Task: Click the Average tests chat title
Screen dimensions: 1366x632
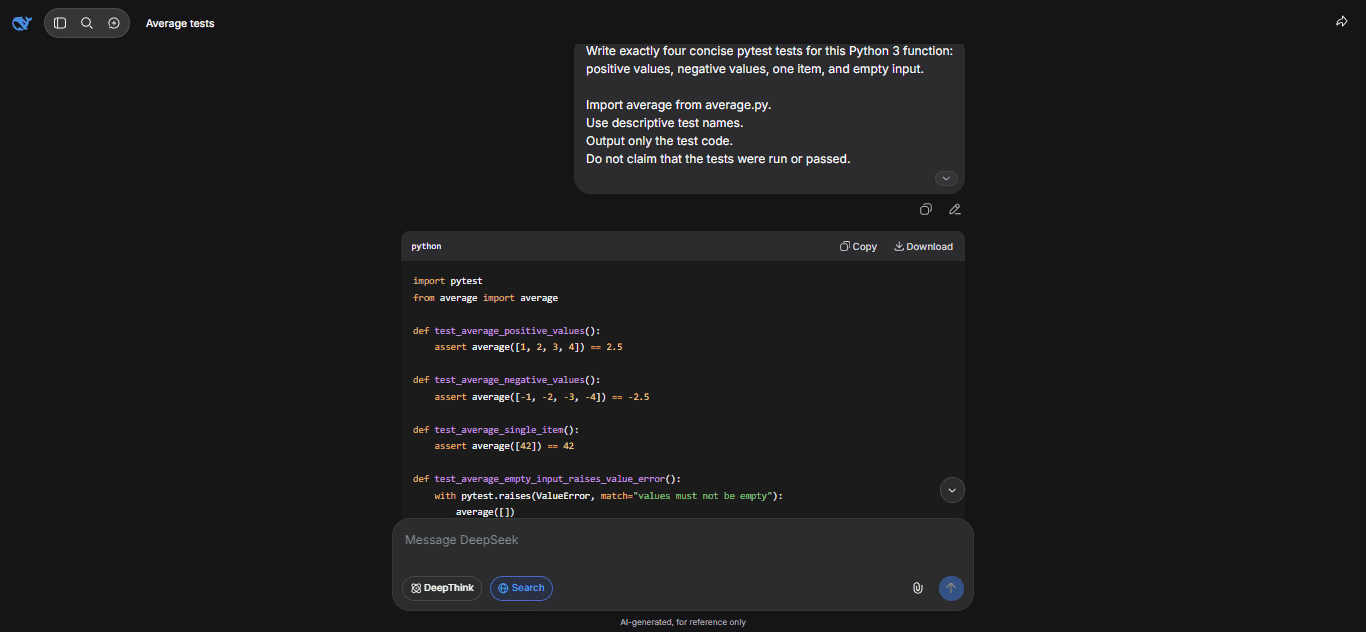Action: click(x=180, y=23)
